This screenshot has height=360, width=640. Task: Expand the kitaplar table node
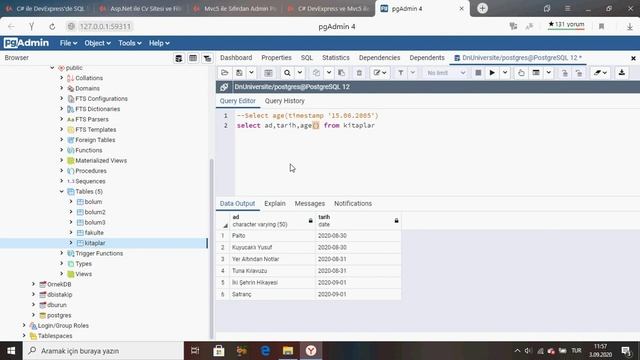71,243
